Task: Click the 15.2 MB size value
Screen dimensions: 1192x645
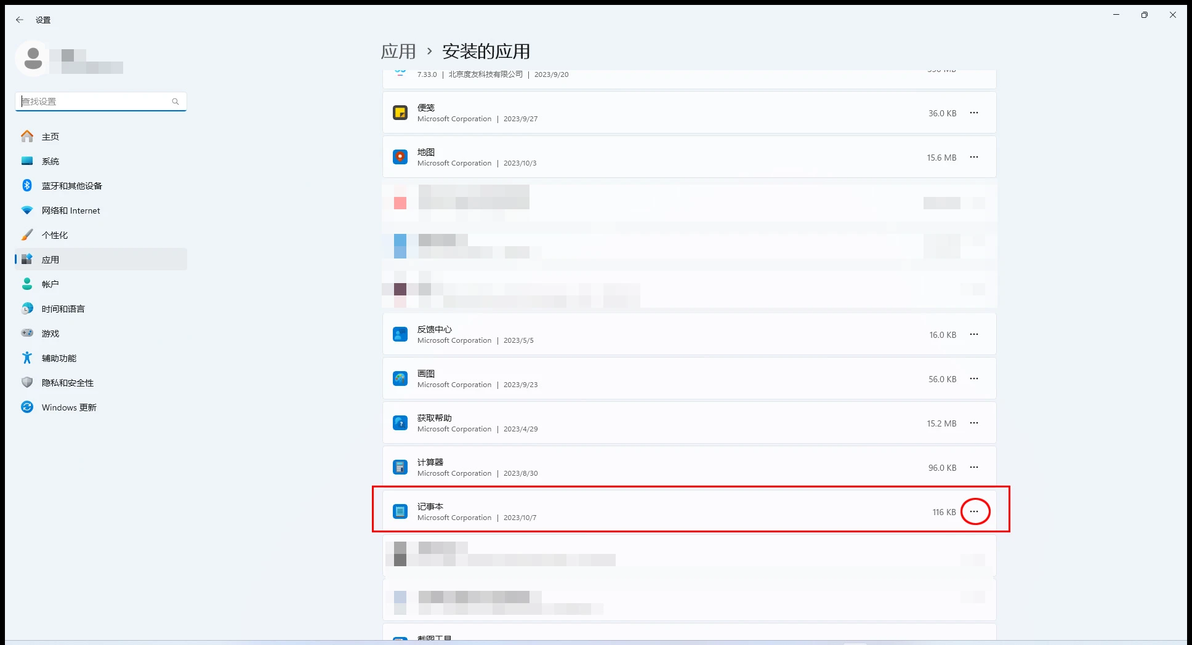Action: point(941,424)
